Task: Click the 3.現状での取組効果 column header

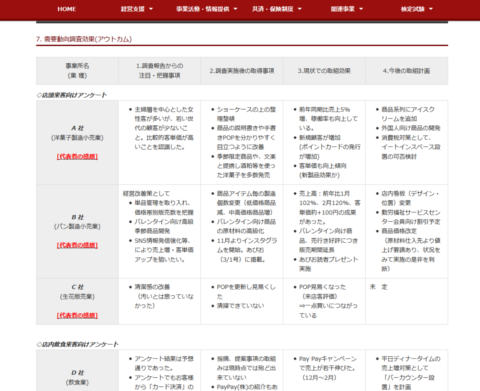Action: (324, 71)
